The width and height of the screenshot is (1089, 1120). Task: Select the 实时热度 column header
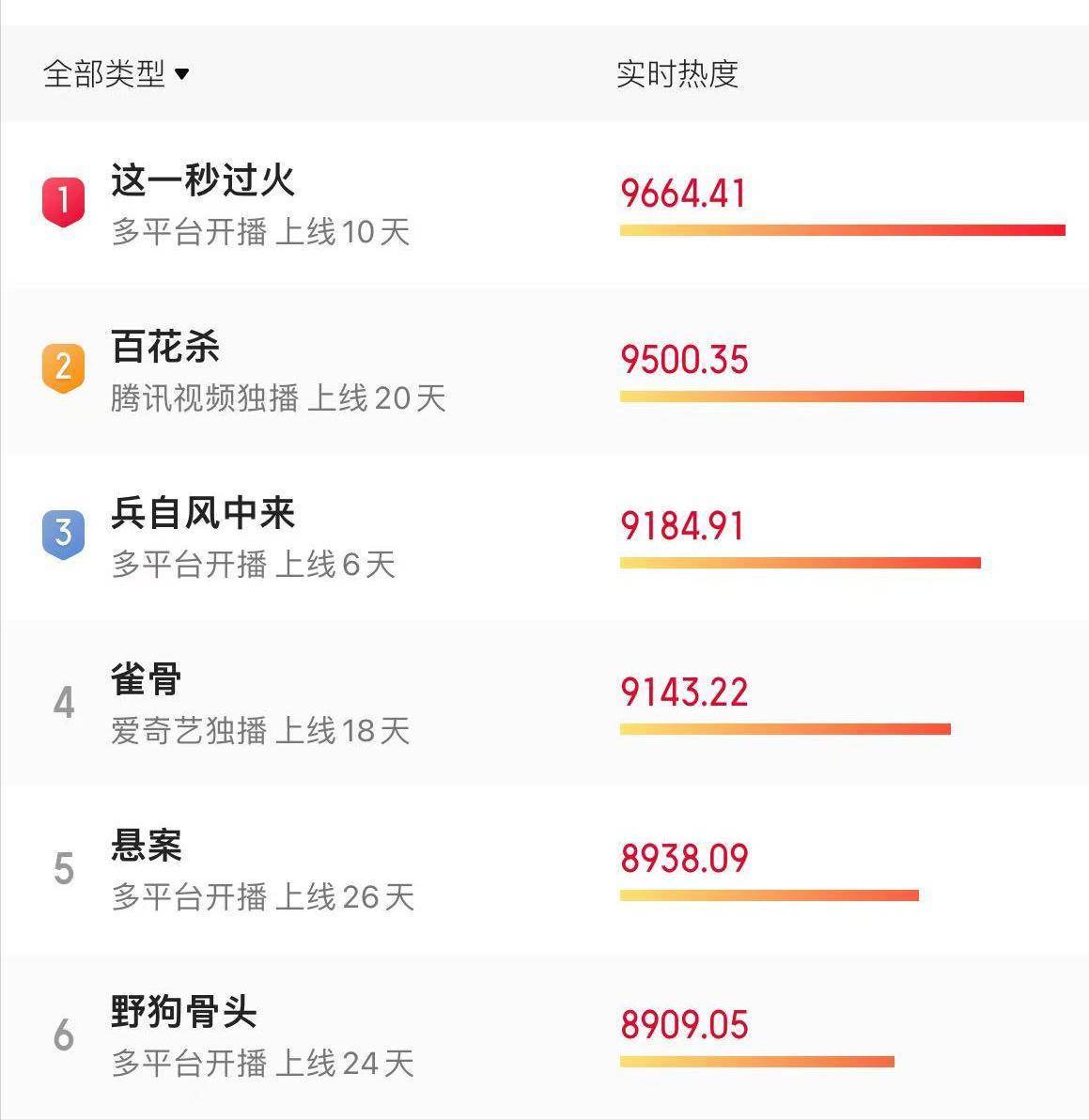677,73
